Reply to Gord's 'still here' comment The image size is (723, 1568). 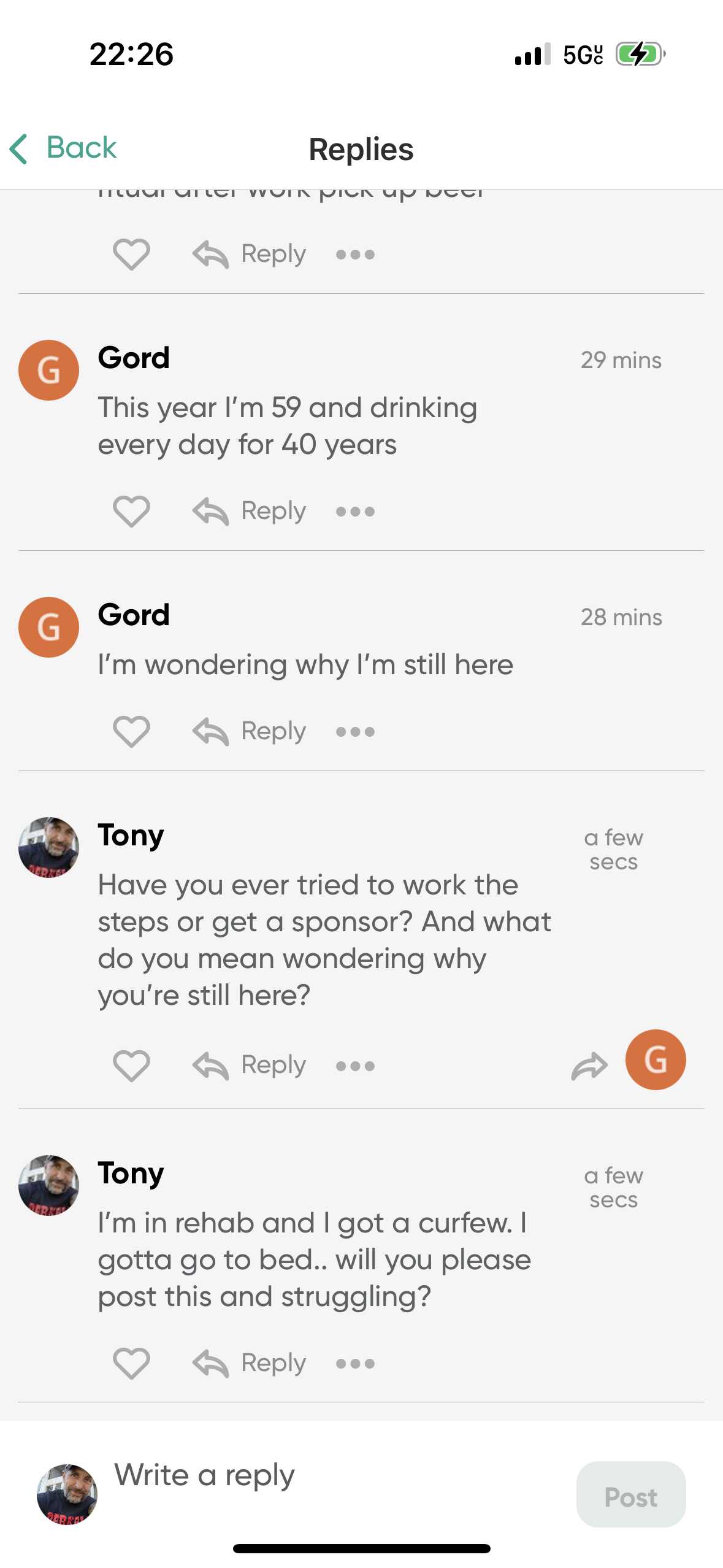coord(250,731)
